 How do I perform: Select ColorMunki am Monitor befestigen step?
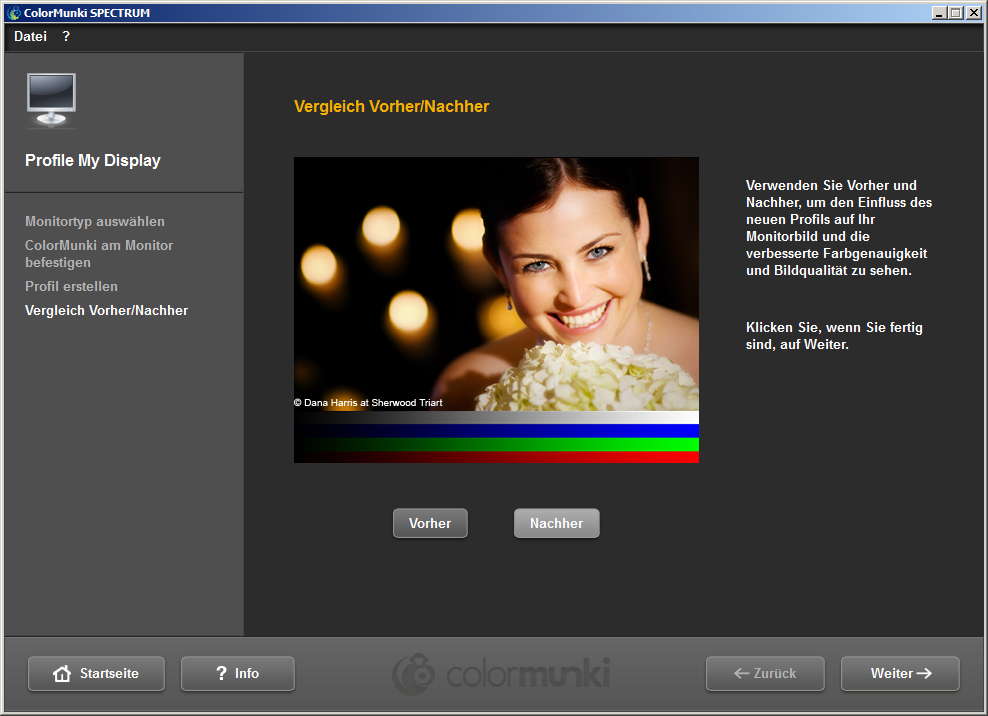pos(99,253)
